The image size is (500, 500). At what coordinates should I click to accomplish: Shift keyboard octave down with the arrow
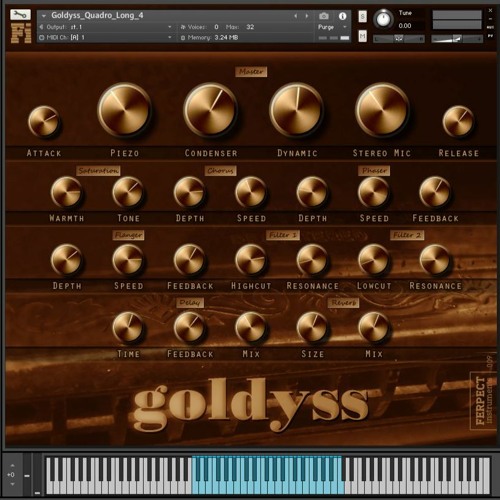(12, 484)
